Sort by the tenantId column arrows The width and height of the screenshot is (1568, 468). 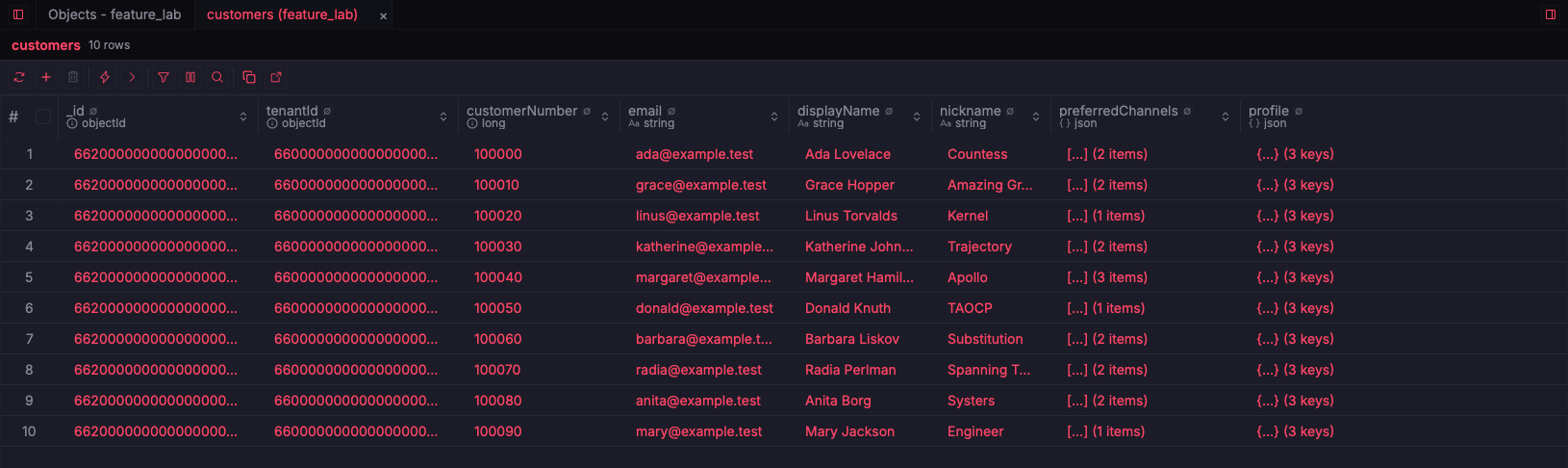443,117
